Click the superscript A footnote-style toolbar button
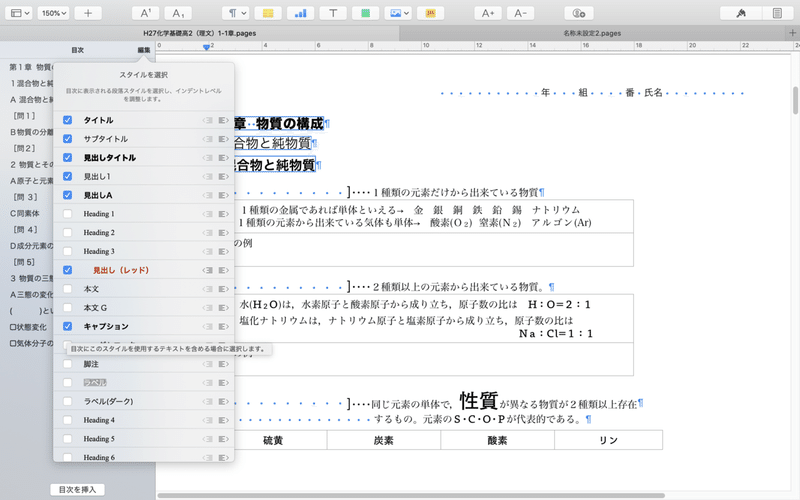The width and height of the screenshot is (800, 500). coord(145,13)
